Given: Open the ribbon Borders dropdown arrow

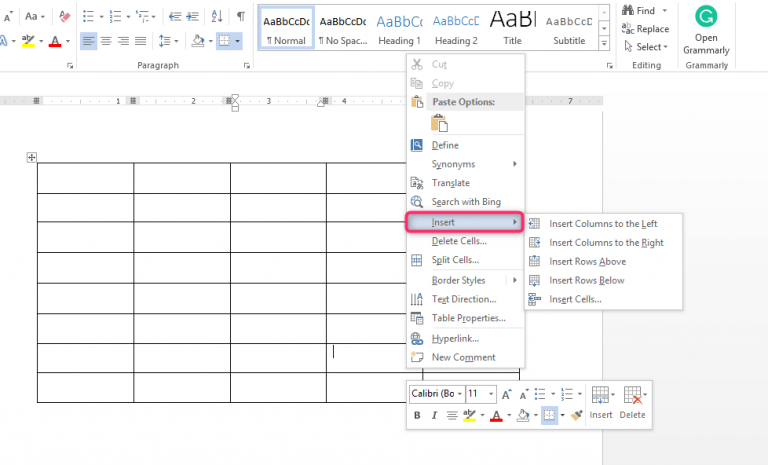Looking at the screenshot, I should pos(238,41).
